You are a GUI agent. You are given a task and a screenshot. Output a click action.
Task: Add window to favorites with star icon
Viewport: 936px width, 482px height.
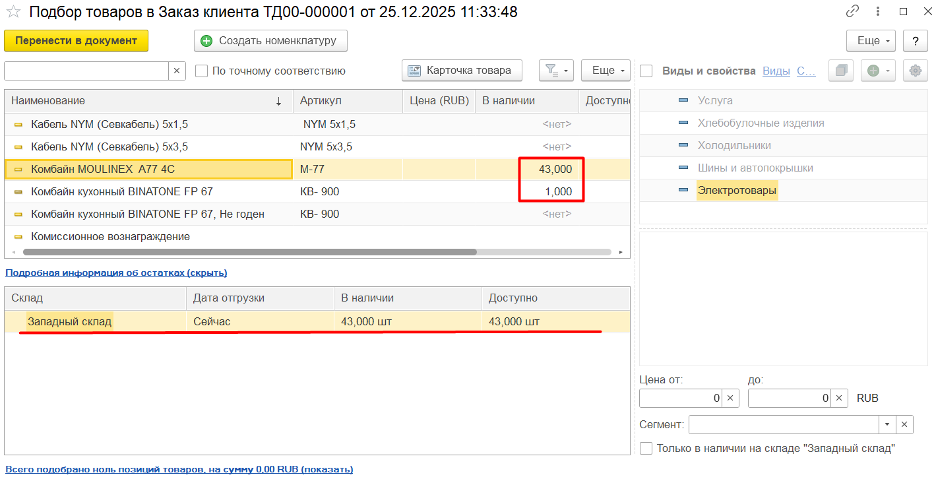pos(13,12)
